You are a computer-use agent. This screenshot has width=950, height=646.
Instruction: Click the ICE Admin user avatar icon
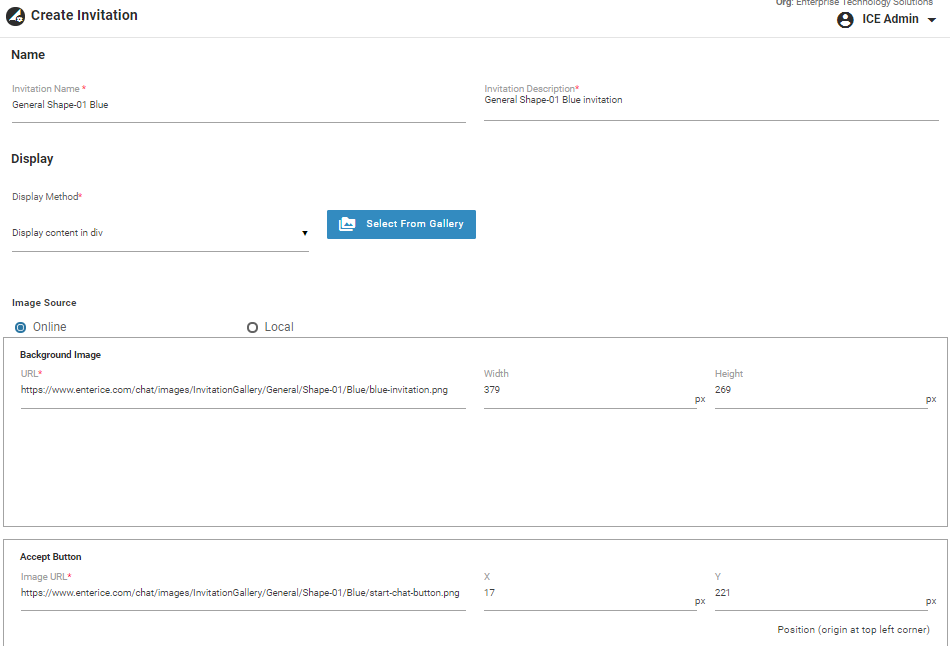pyautogui.click(x=845, y=20)
